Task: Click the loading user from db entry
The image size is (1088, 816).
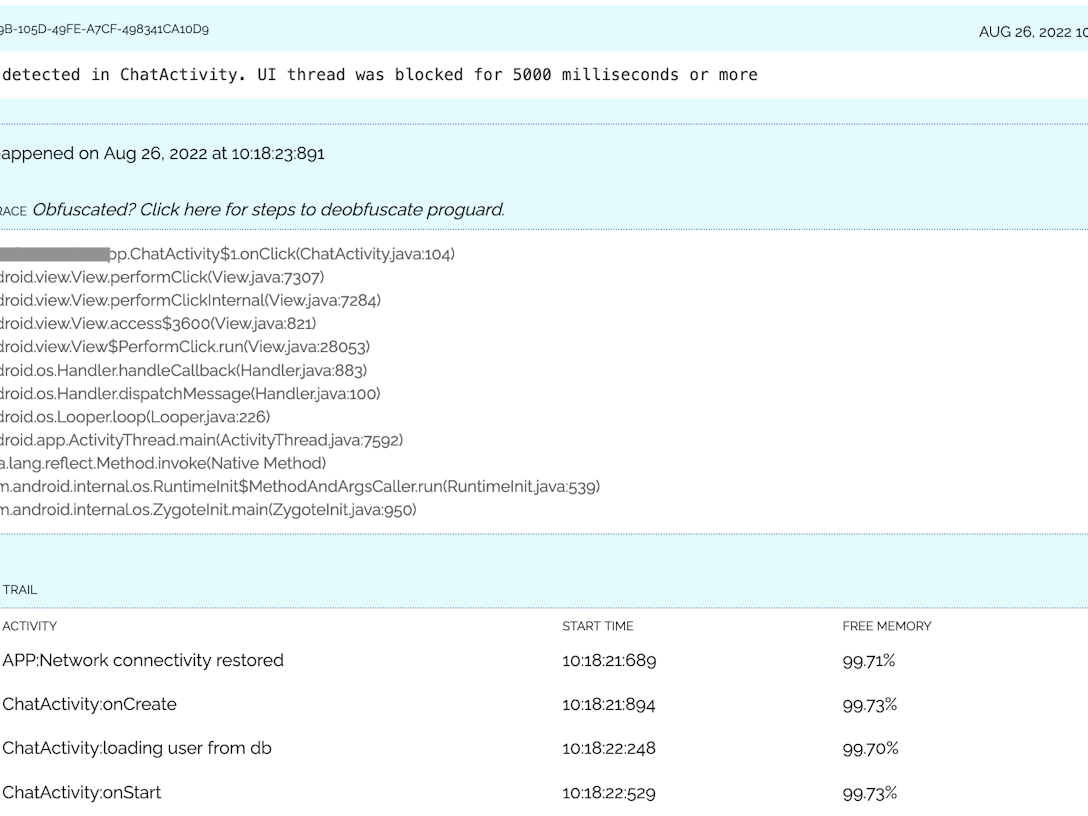Action: 137,749
